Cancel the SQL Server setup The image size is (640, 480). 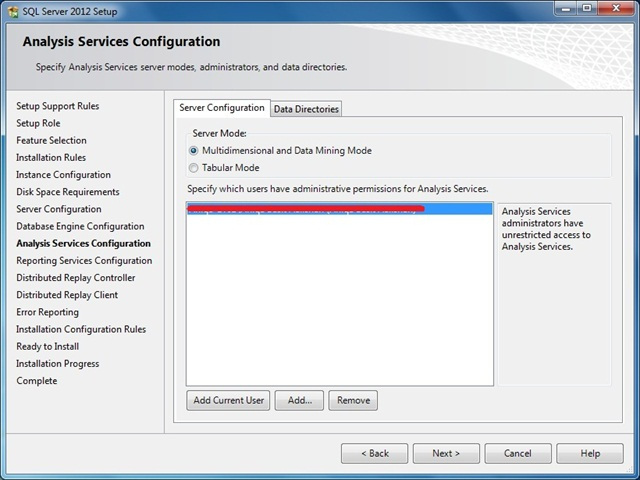click(x=518, y=453)
